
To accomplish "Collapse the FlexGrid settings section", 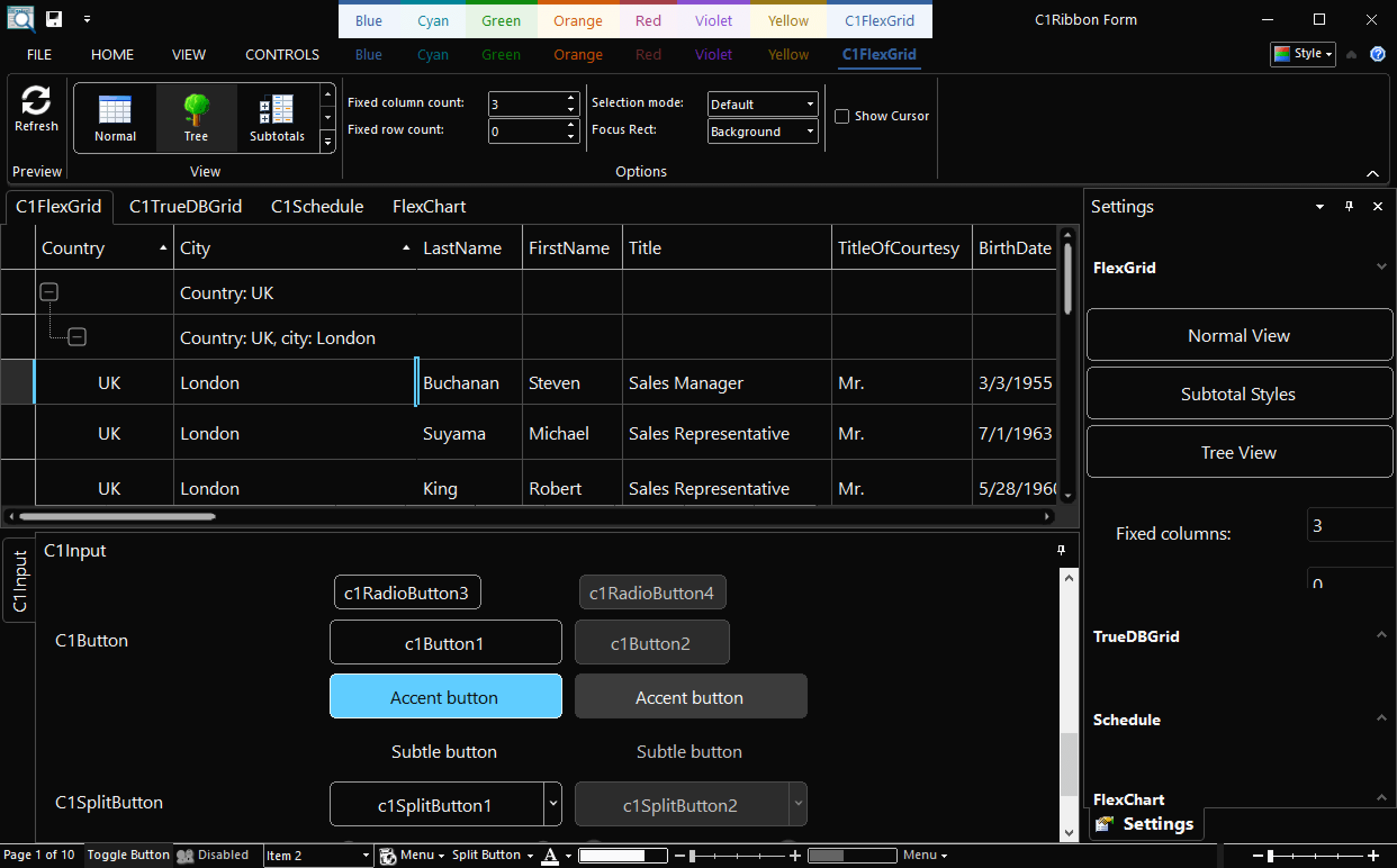I will pyautogui.click(x=1381, y=266).
